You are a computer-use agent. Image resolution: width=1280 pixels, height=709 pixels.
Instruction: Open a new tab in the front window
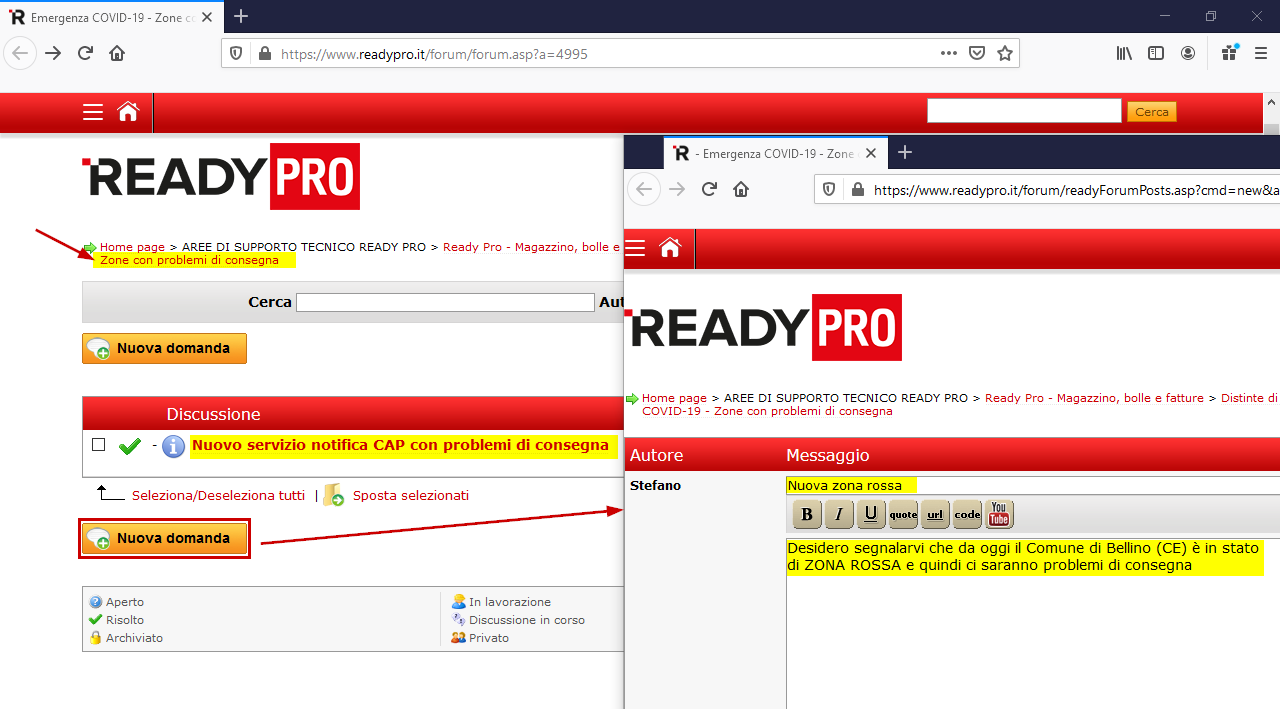pos(905,152)
